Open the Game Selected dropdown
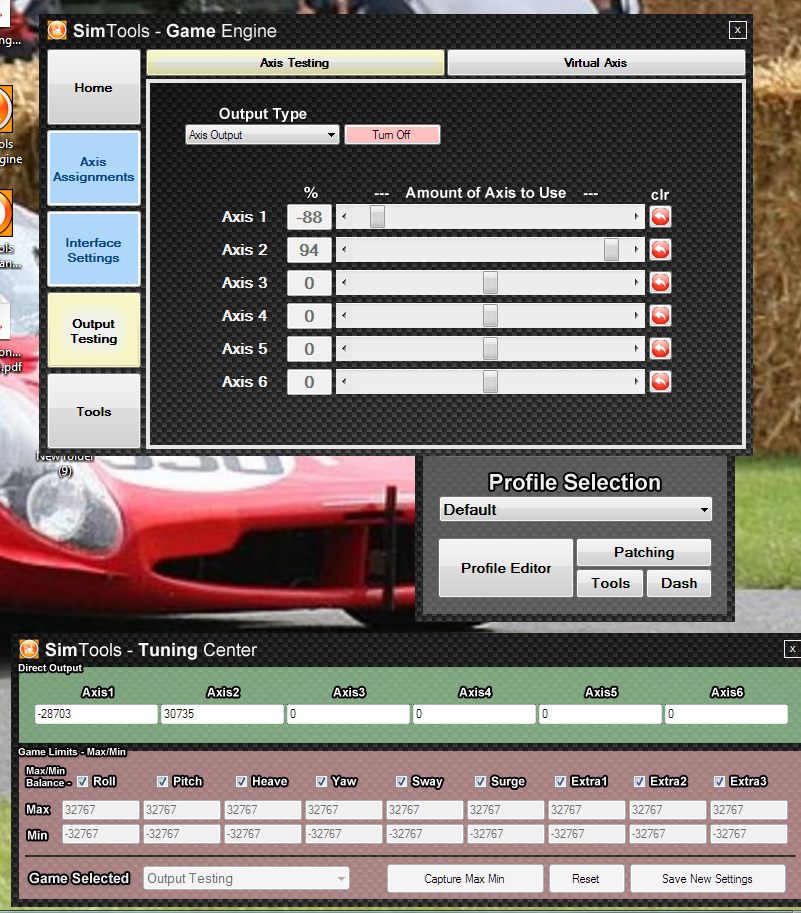 (x=246, y=878)
